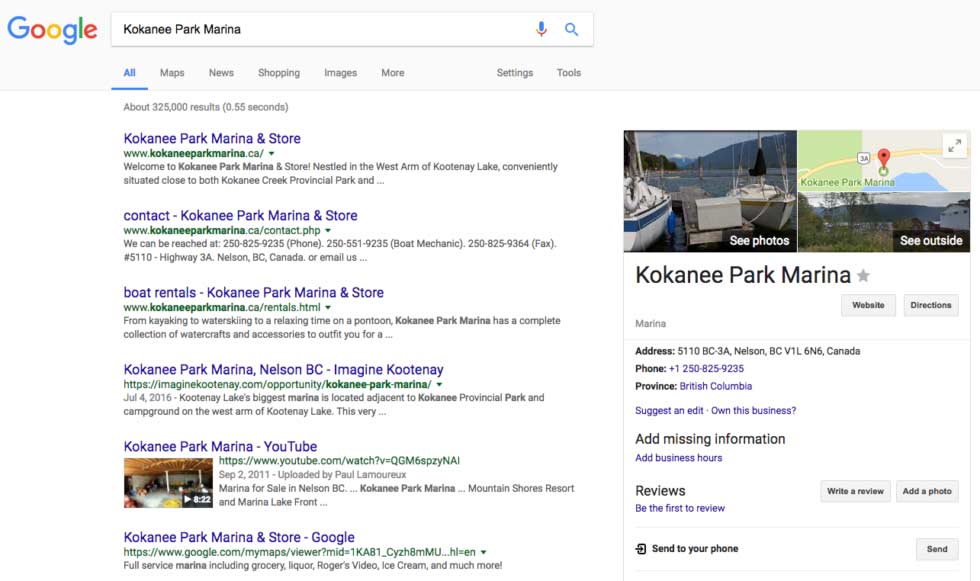Screen dimensions: 980x581
Task: Open boat rentals - Kokanee Park Marina result
Action: pyautogui.click(x=254, y=292)
